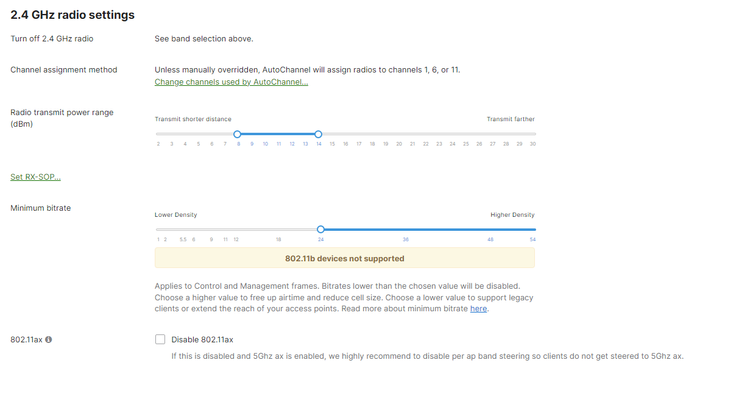The image size is (753, 402).
Task: Set minimum bitrate to 48 mark
Action: pyautogui.click(x=491, y=229)
